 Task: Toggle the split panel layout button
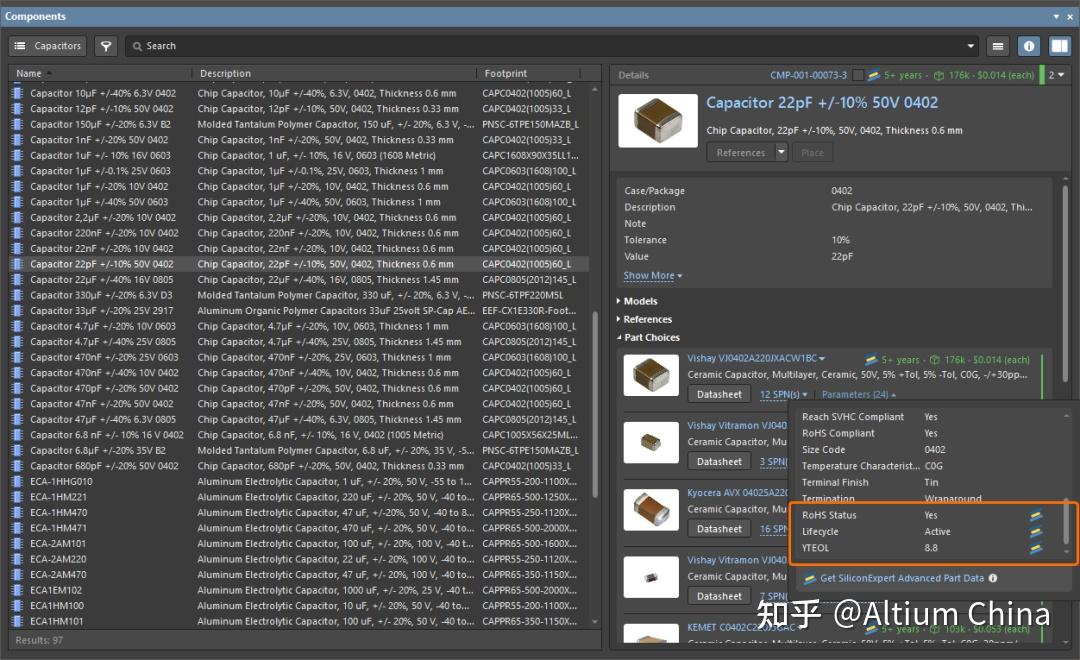click(1059, 46)
